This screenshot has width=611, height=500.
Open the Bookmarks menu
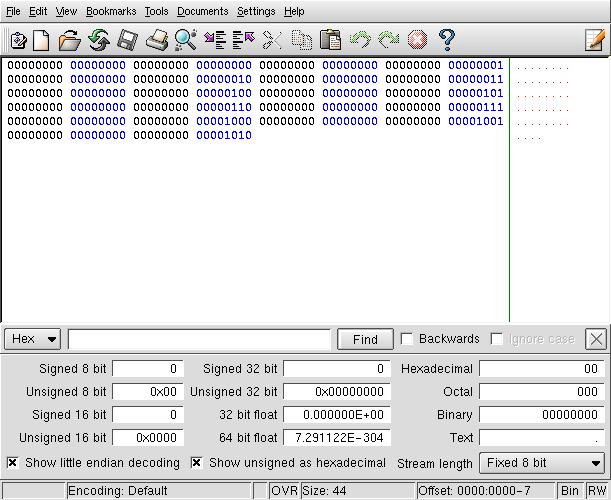(109, 11)
